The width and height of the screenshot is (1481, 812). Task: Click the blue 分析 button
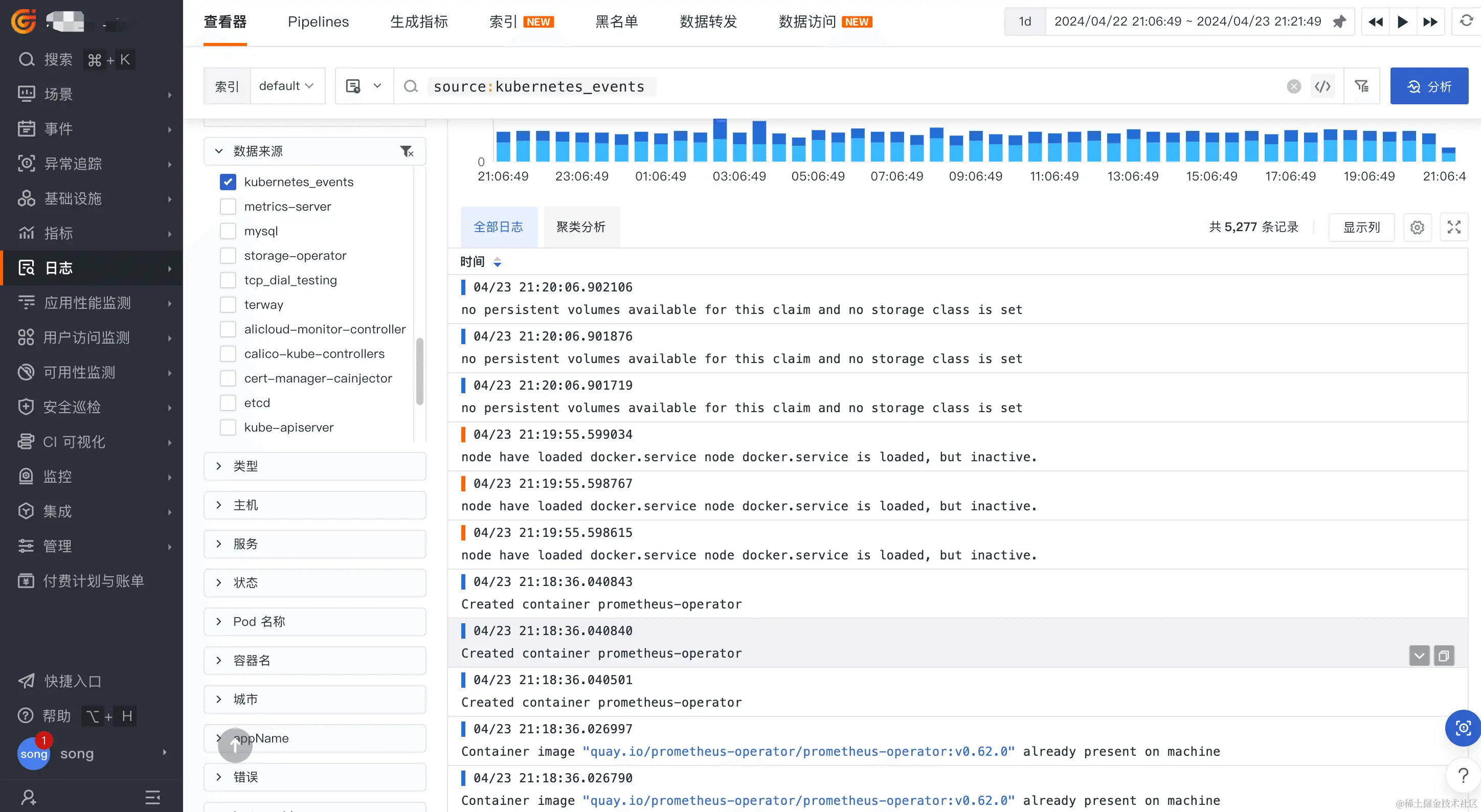(1429, 86)
